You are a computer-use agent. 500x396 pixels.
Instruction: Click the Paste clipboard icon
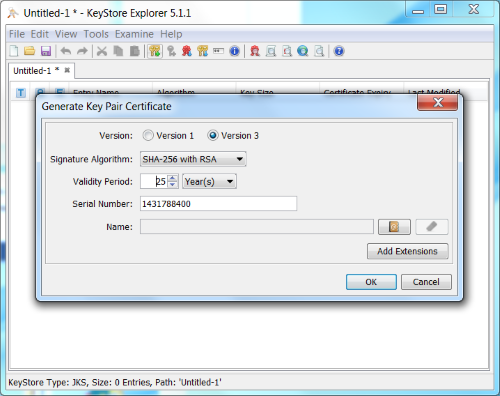tap(135, 51)
